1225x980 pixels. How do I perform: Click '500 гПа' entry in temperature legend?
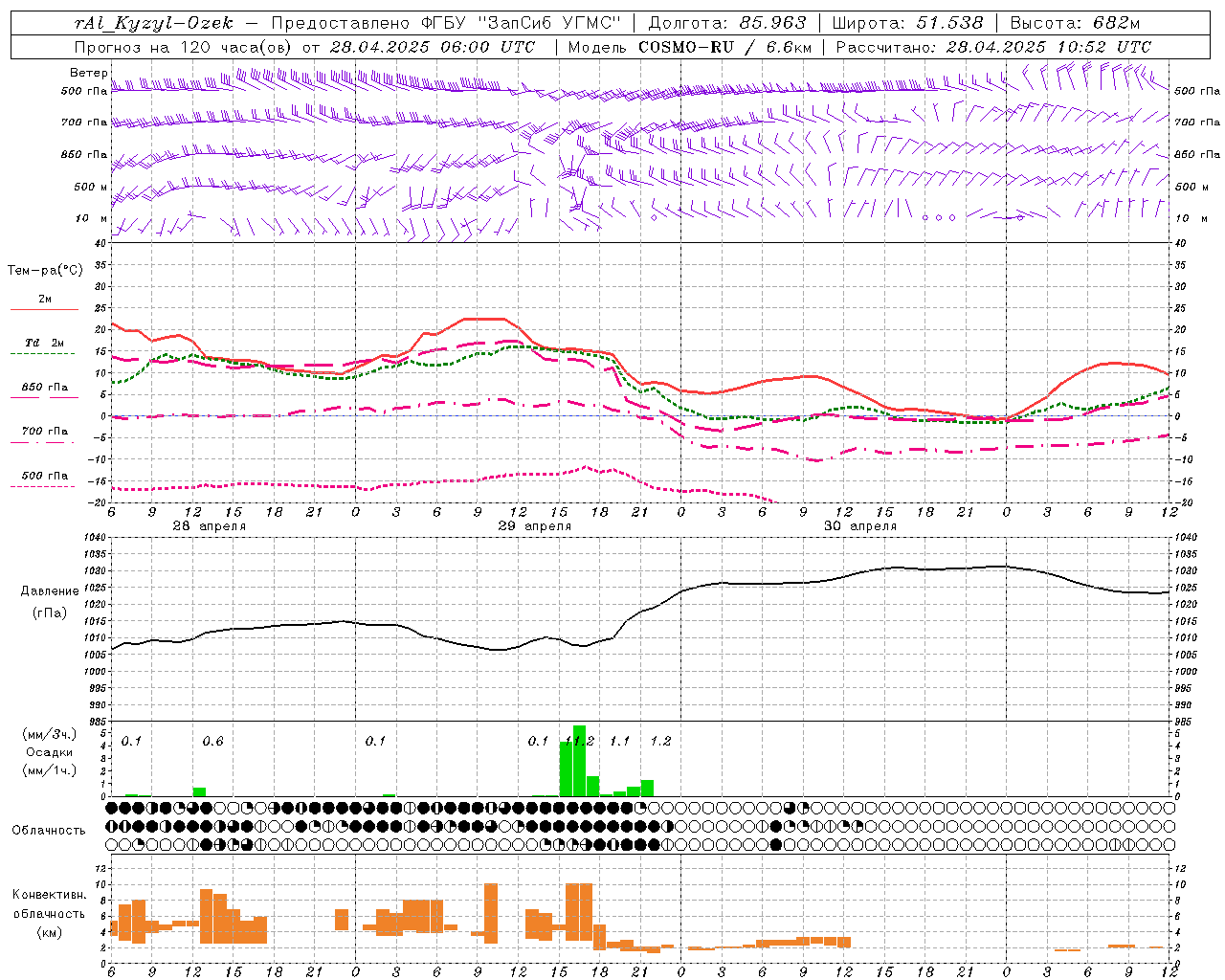[45, 476]
